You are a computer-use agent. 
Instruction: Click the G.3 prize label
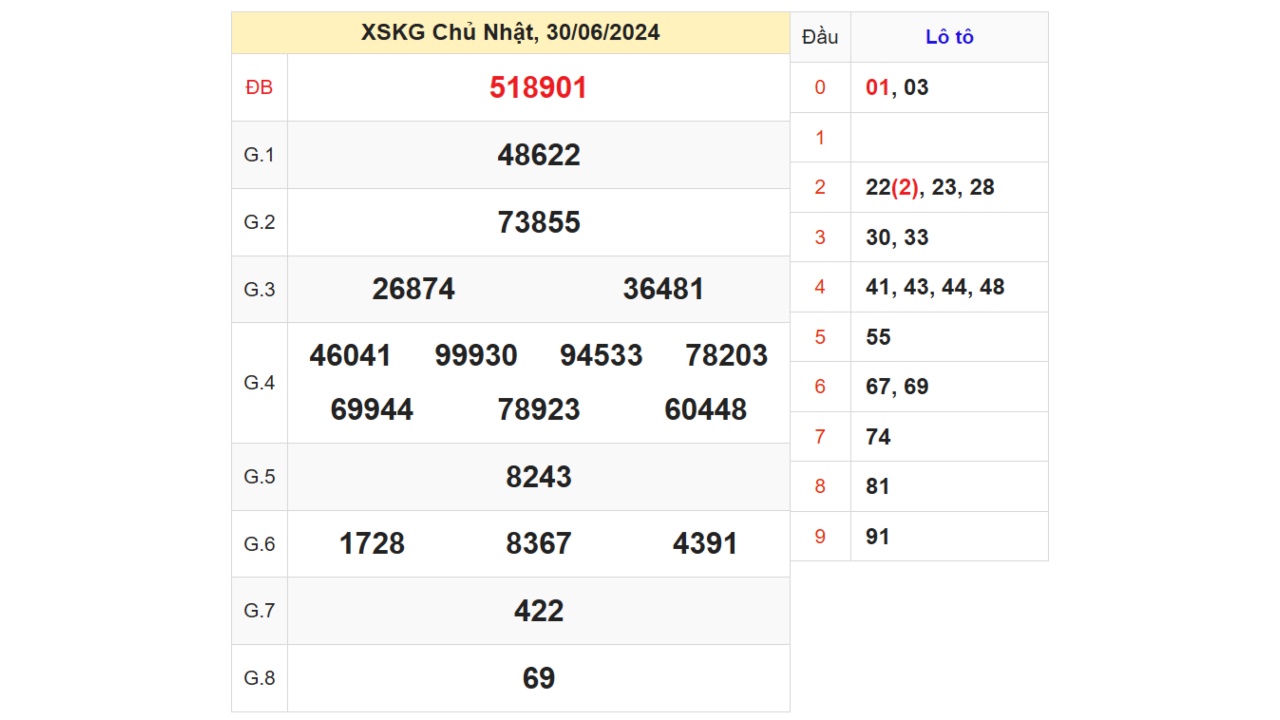(x=259, y=289)
